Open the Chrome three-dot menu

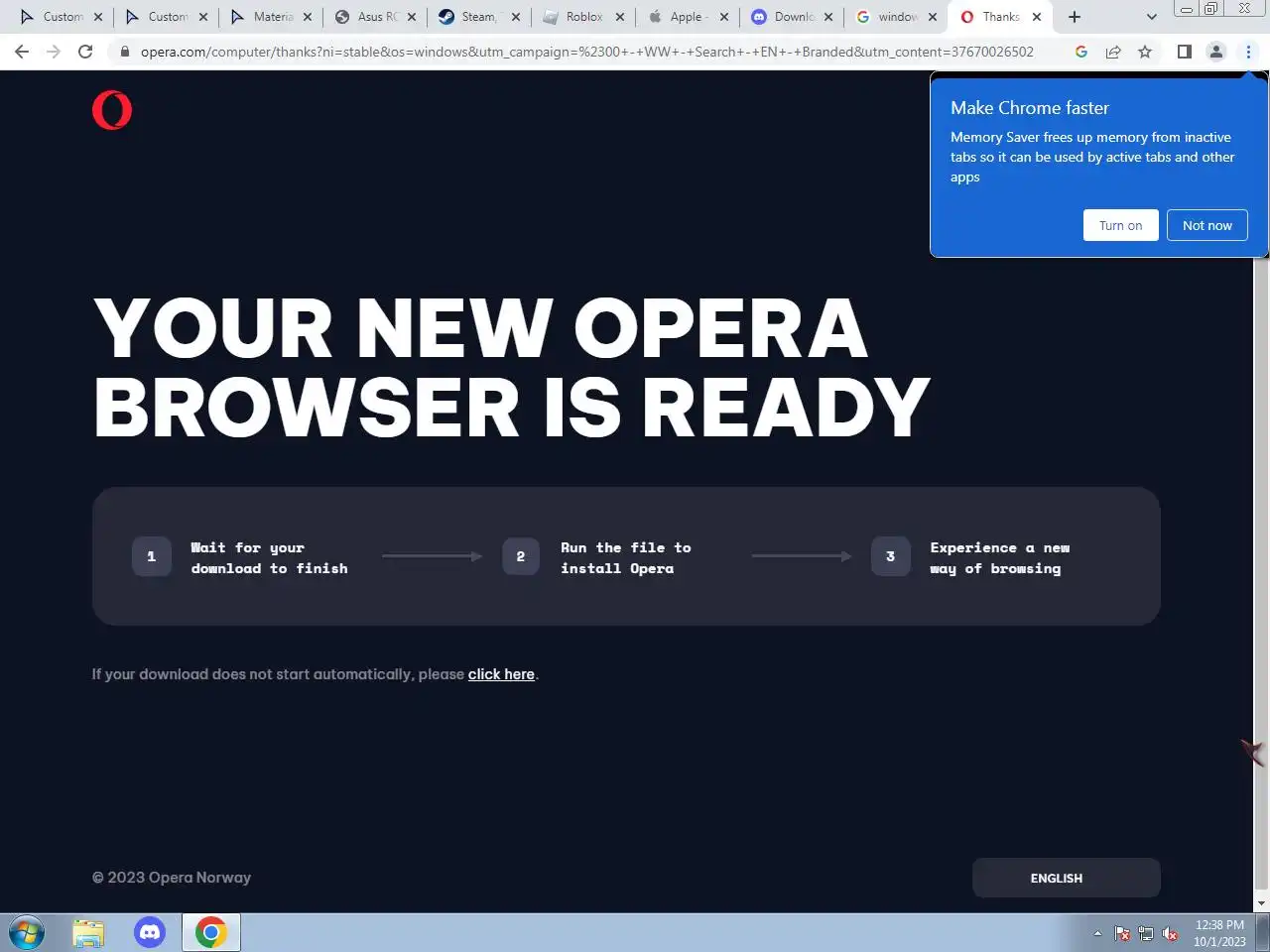point(1248,52)
